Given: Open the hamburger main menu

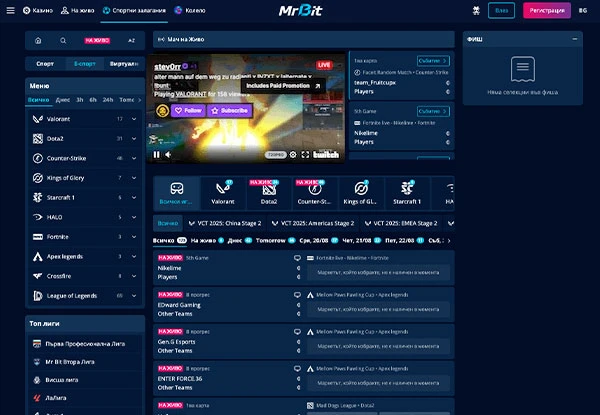Looking at the screenshot, I should 10,10.
